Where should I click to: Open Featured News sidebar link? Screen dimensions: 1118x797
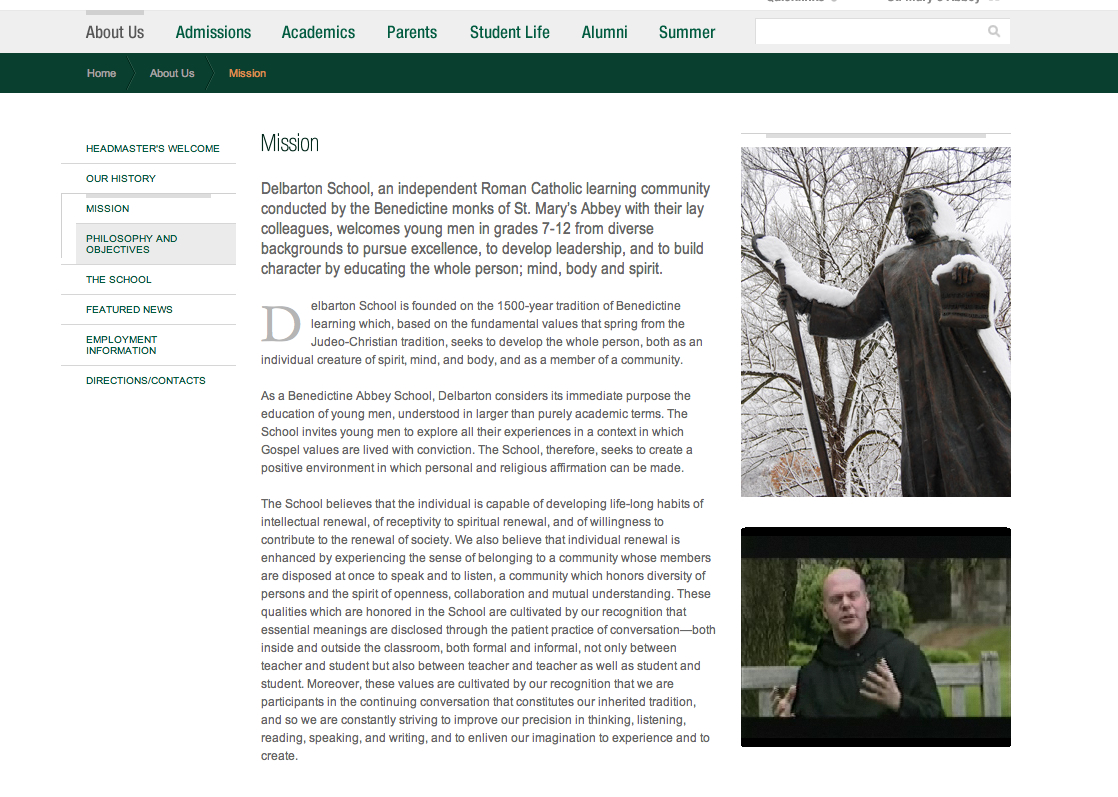[129, 309]
